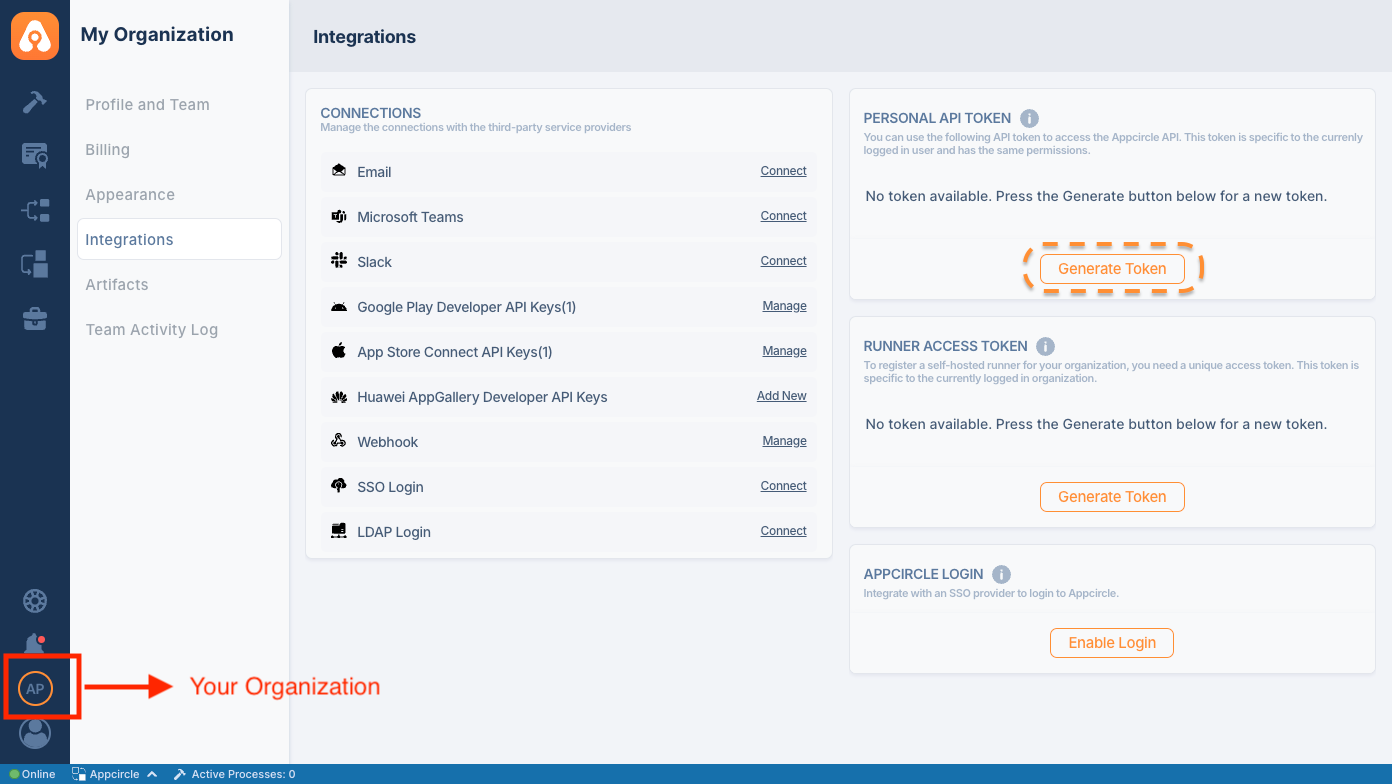This screenshot has height=784, width=1392.
Task: Open the Appearance section
Action: [130, 195]
